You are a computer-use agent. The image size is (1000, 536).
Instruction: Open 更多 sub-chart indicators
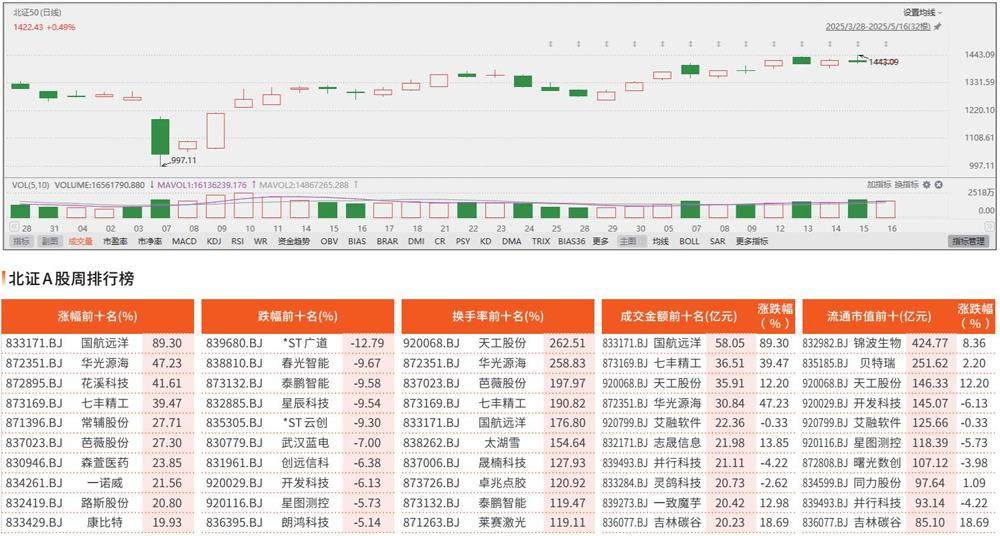[600, 241]
